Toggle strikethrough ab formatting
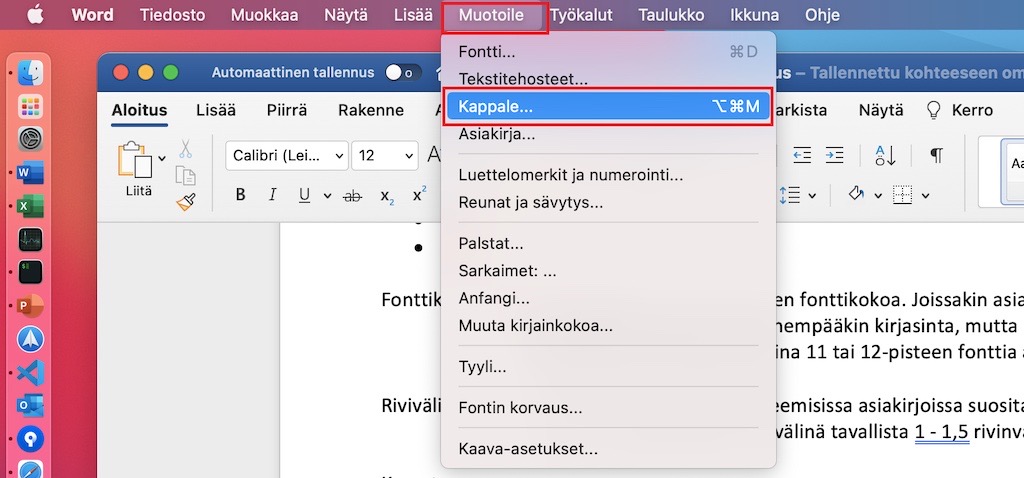 pyautogui.click(x=353, y=195)
